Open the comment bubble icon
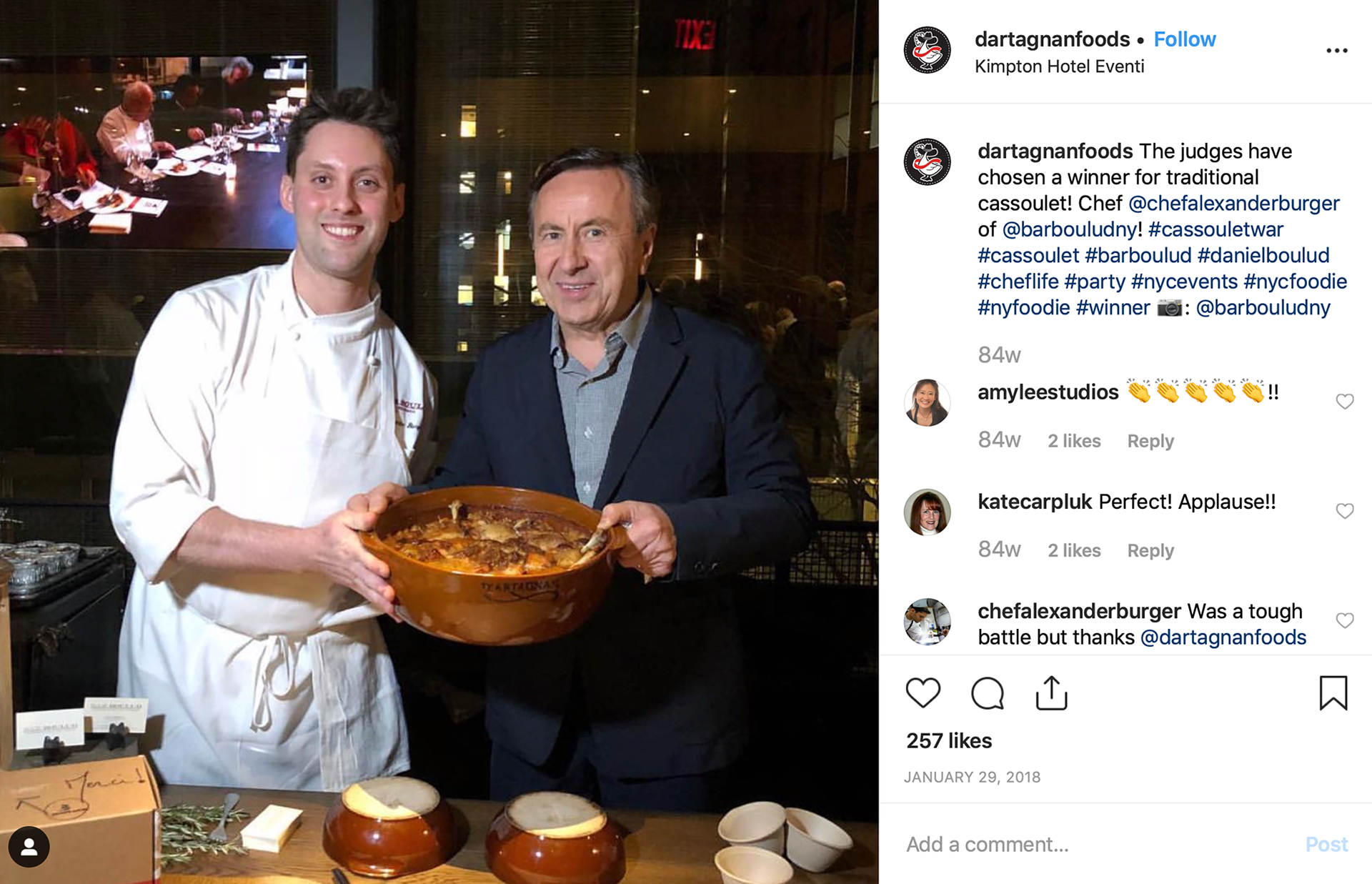This screenshot has height=884, width=1372. (987, 692)
